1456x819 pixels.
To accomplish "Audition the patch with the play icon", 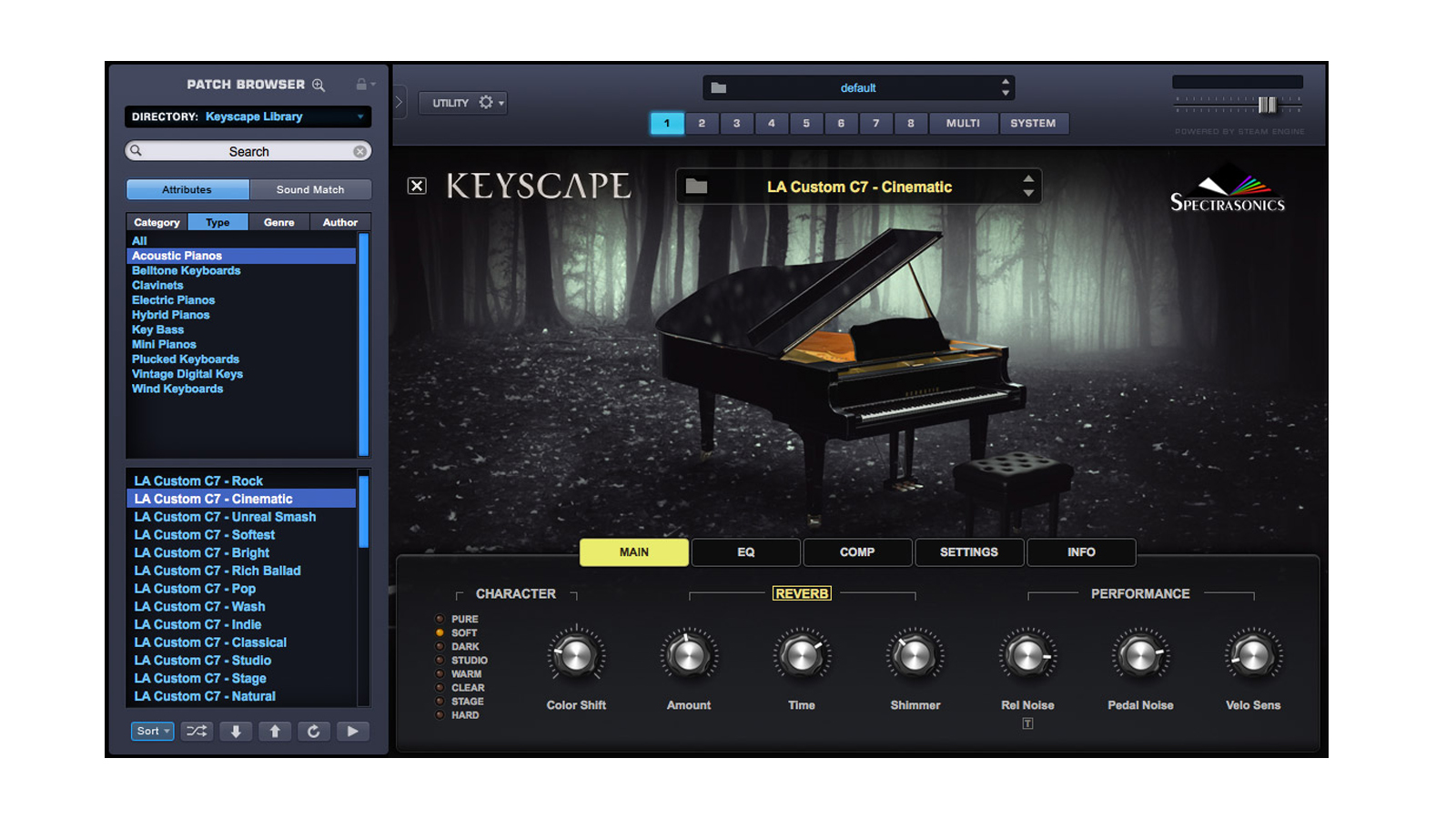I will click(x=353, y=731).
